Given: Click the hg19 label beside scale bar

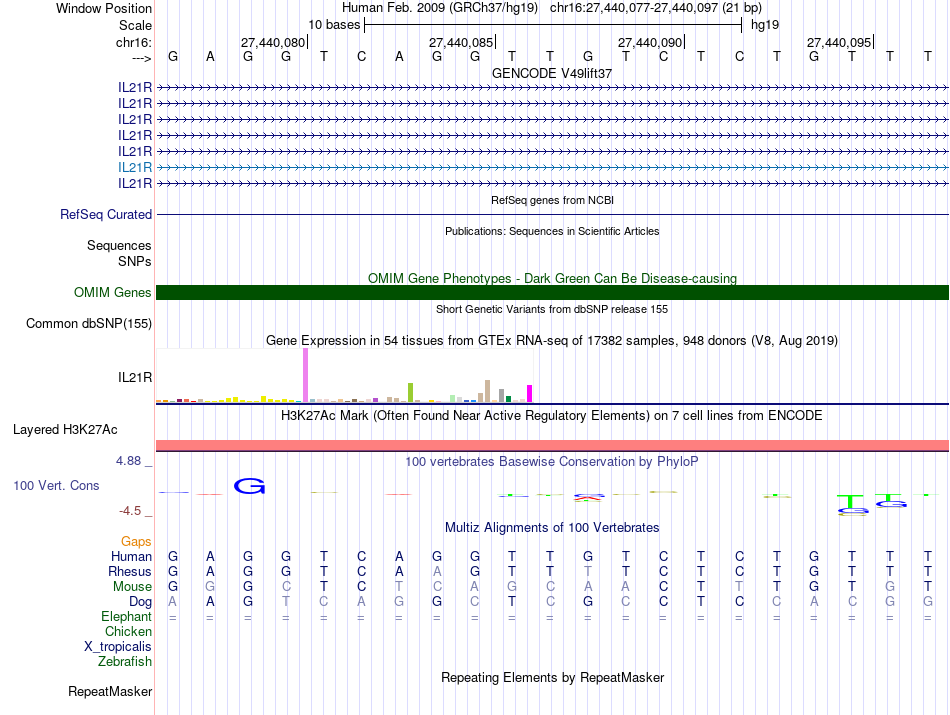Looking at the screenshot, I should [x=765, y=25].
